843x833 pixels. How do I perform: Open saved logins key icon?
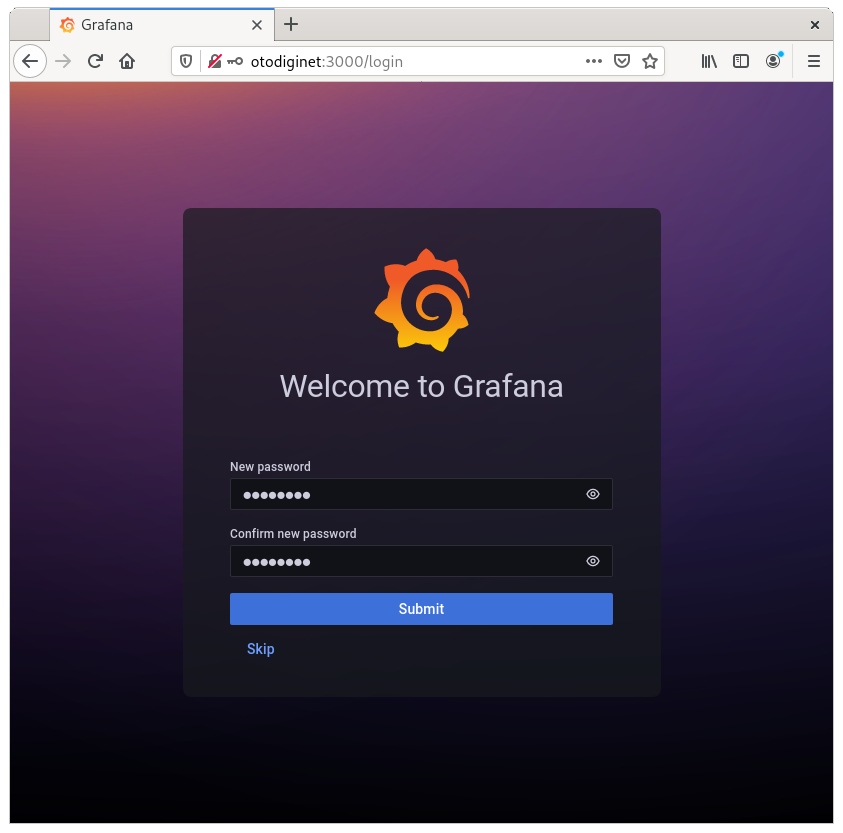235,61
